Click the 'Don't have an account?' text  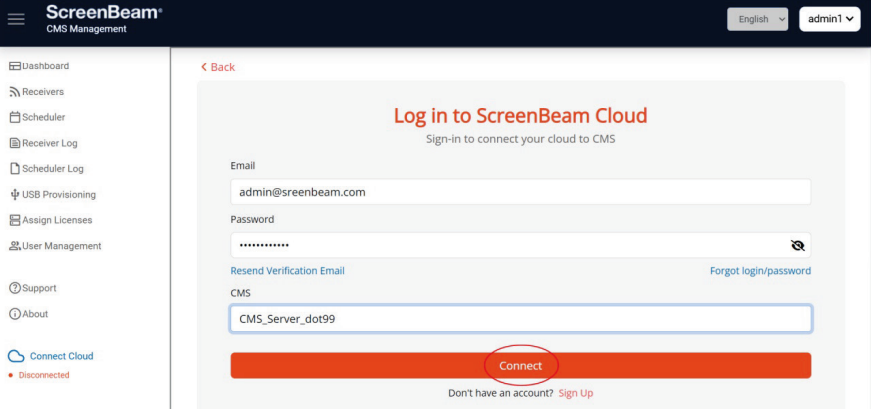pos(500,393)
